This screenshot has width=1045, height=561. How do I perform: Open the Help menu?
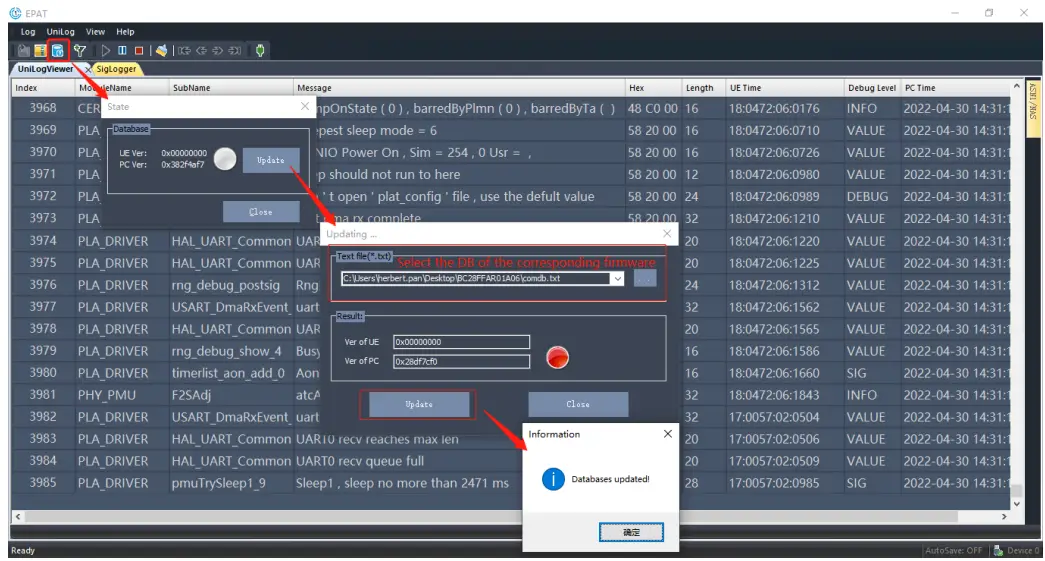coord(125,31)
